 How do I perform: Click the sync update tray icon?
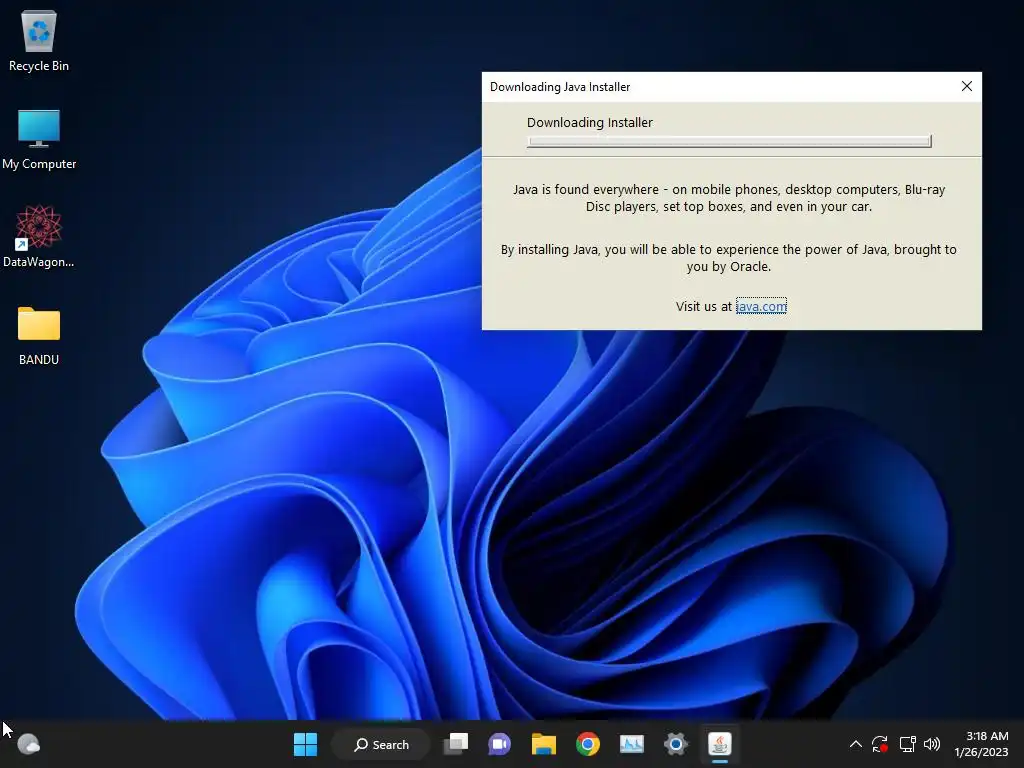click(880, 744)
